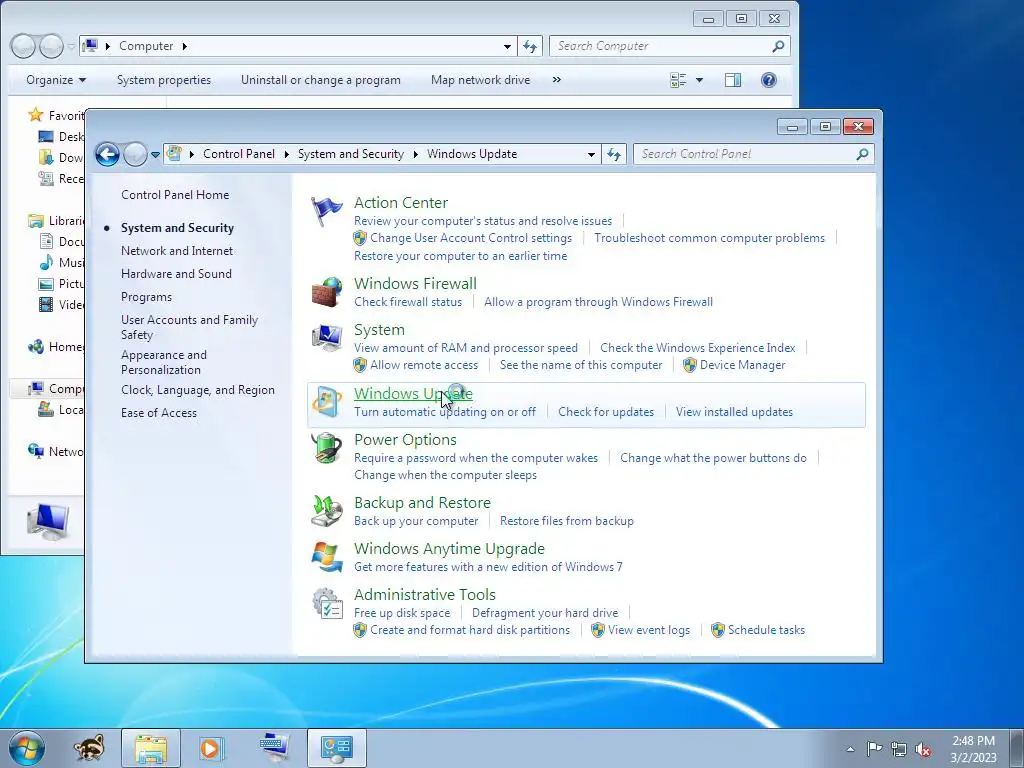Go to Control Panel Home
Image resolution: width=1024 pixels, height=768 pixels.
[x=175, y=195]
